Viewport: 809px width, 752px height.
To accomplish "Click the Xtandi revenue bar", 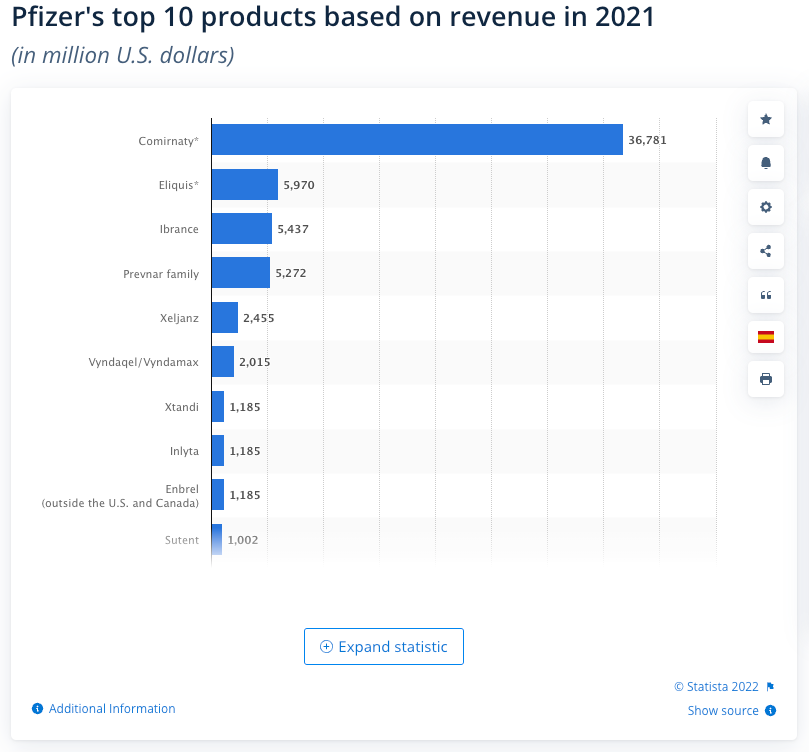I will coord(218,406).
